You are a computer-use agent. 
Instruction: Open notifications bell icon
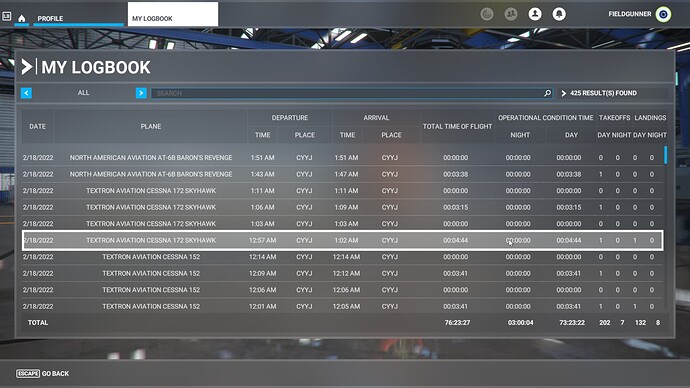click(559, 14)
